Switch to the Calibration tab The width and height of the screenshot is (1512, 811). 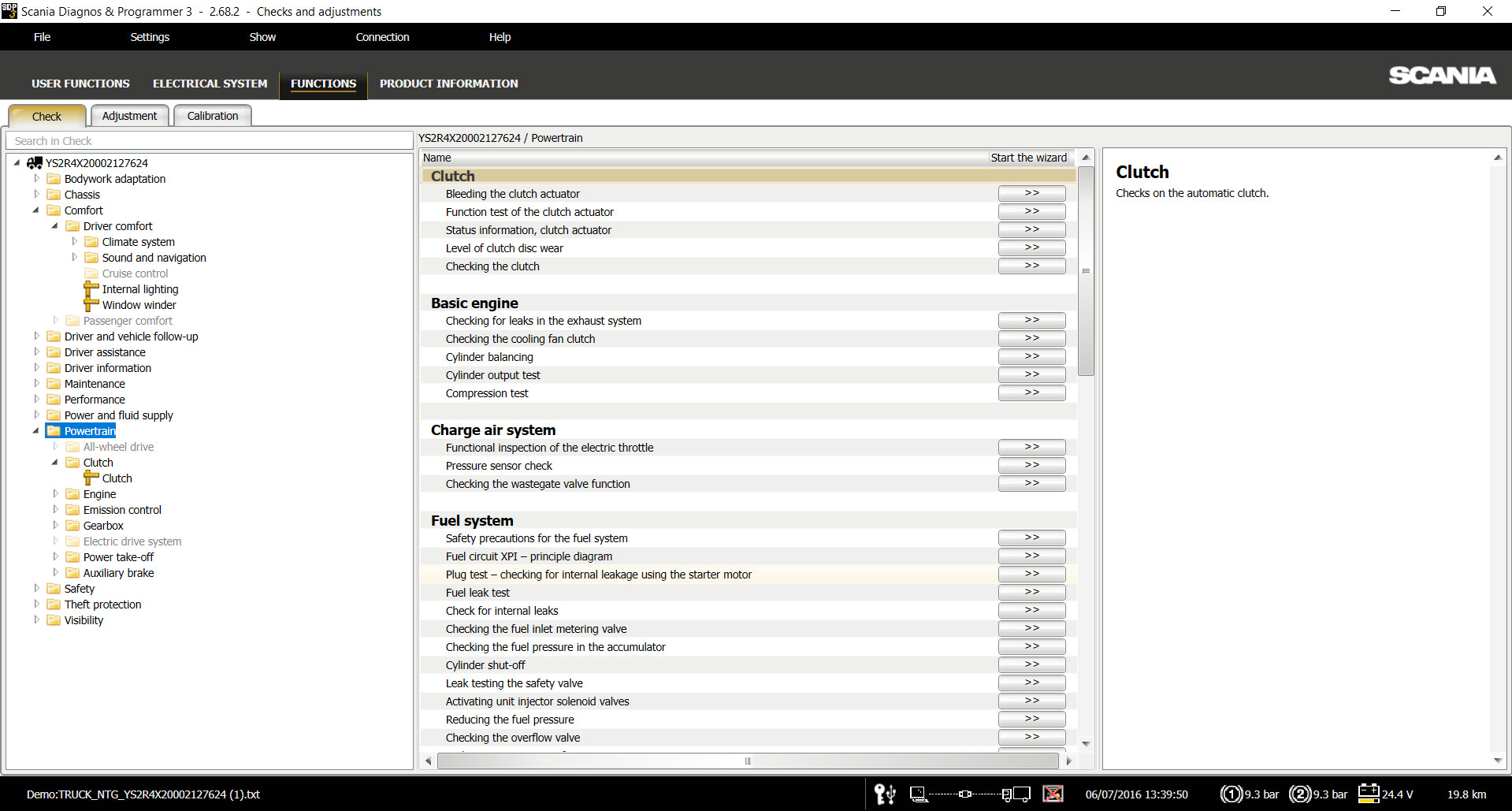pos(212,116)
